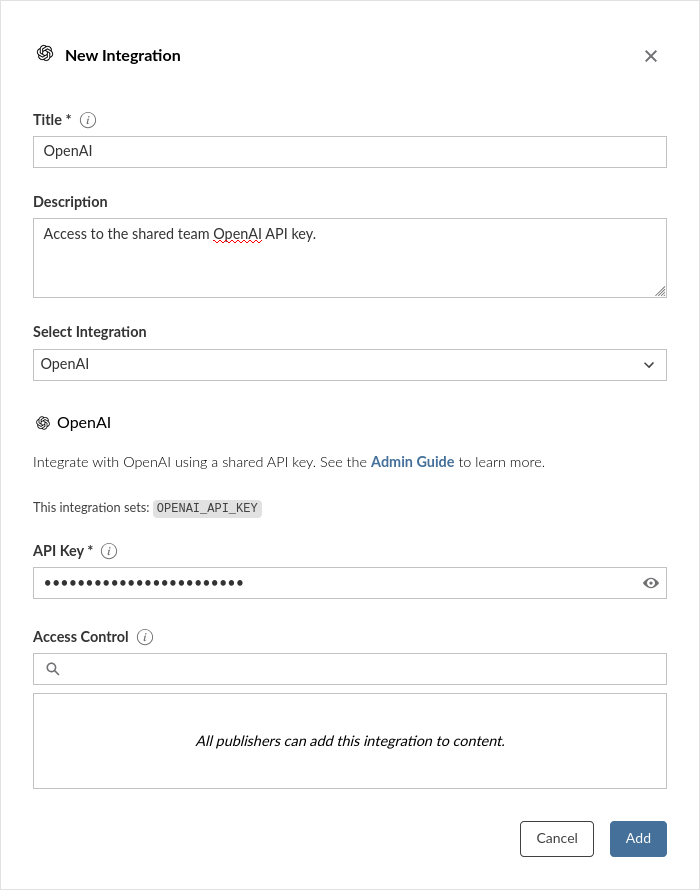Click the All publishers access list area

(x=350, y=741)
